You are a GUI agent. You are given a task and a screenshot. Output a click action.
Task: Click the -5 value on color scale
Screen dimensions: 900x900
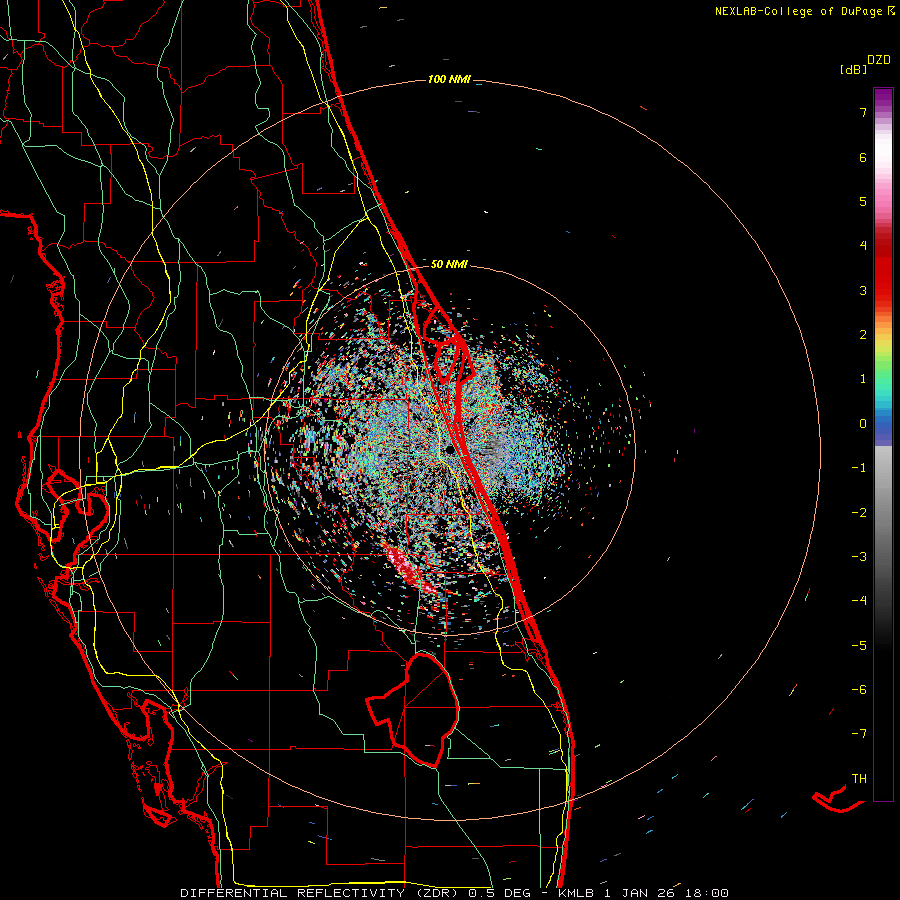pos(859,646)
